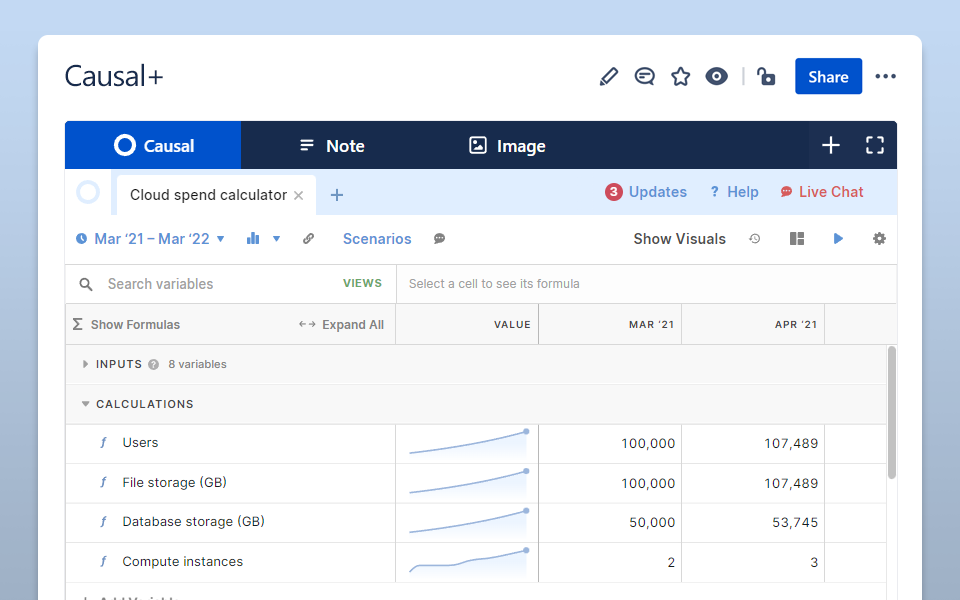
Task: Click the Compute instances formula f icon
Action: [103, 561]
